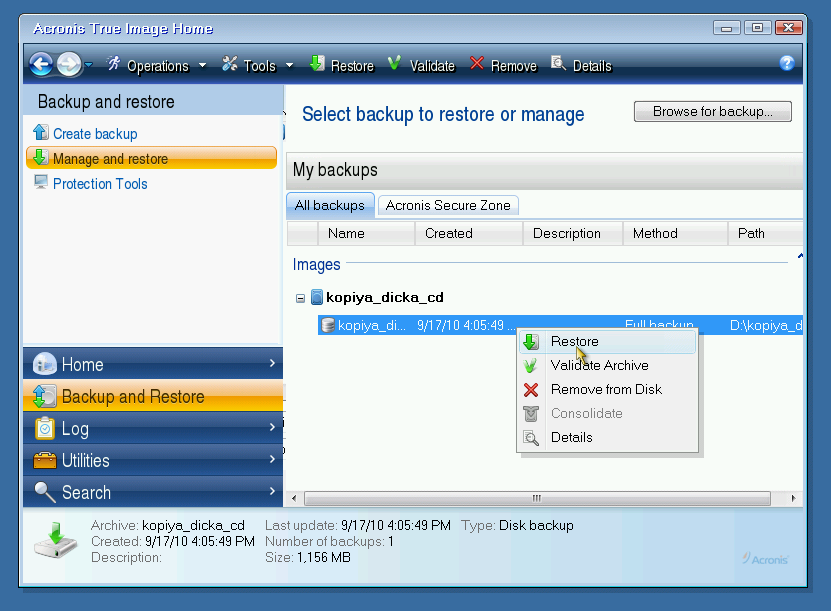The width and height of the screenshot is (831, 611).
Task: Click the Help question mark icon
Action: [787, 64]
